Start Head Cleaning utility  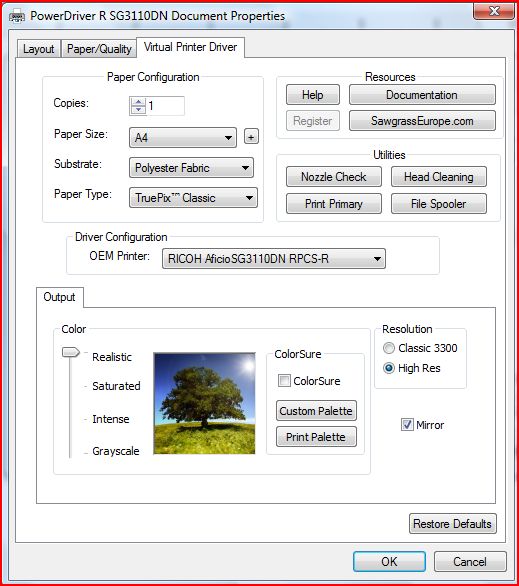tap(439, 177)
